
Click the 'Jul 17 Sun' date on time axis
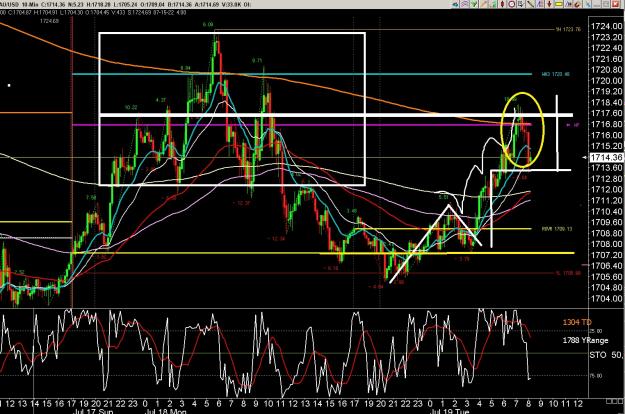pos(94,411)
